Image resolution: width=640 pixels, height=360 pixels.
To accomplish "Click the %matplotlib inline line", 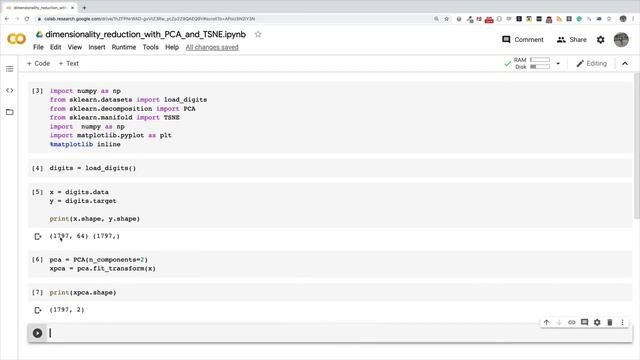I will pos(85,144).
